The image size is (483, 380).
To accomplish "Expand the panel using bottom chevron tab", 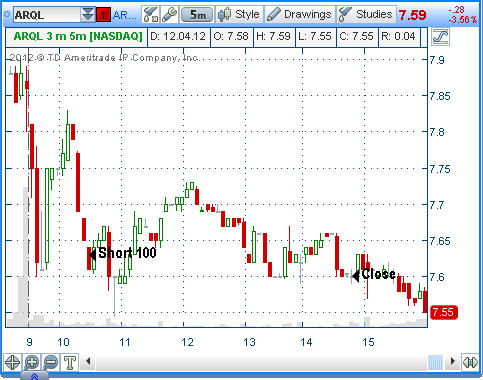I will 34,376.
